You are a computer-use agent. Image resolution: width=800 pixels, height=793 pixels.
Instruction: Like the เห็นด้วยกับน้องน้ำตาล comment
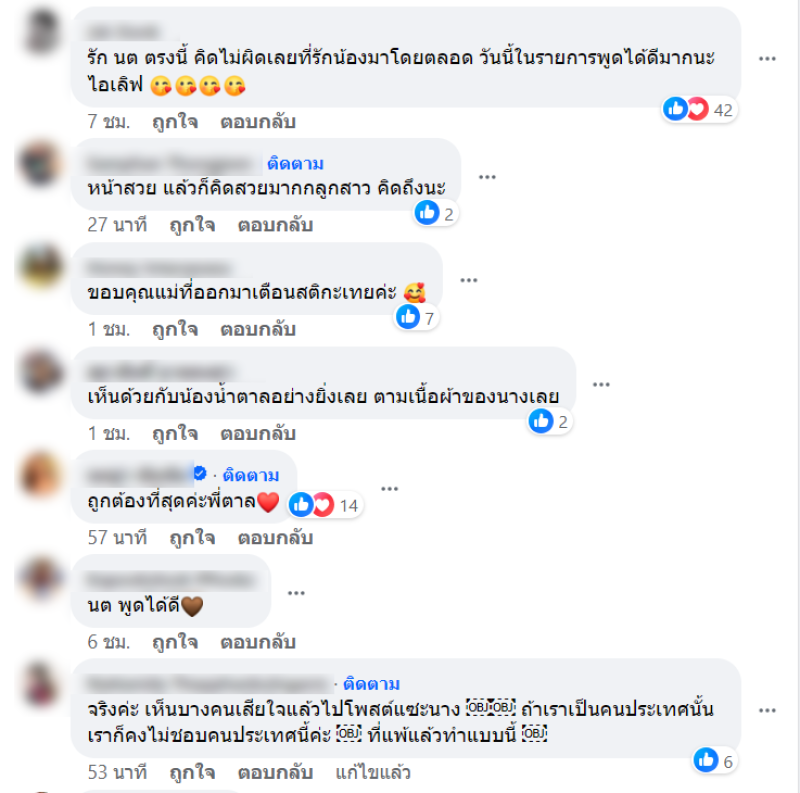[x=175, y=433]
